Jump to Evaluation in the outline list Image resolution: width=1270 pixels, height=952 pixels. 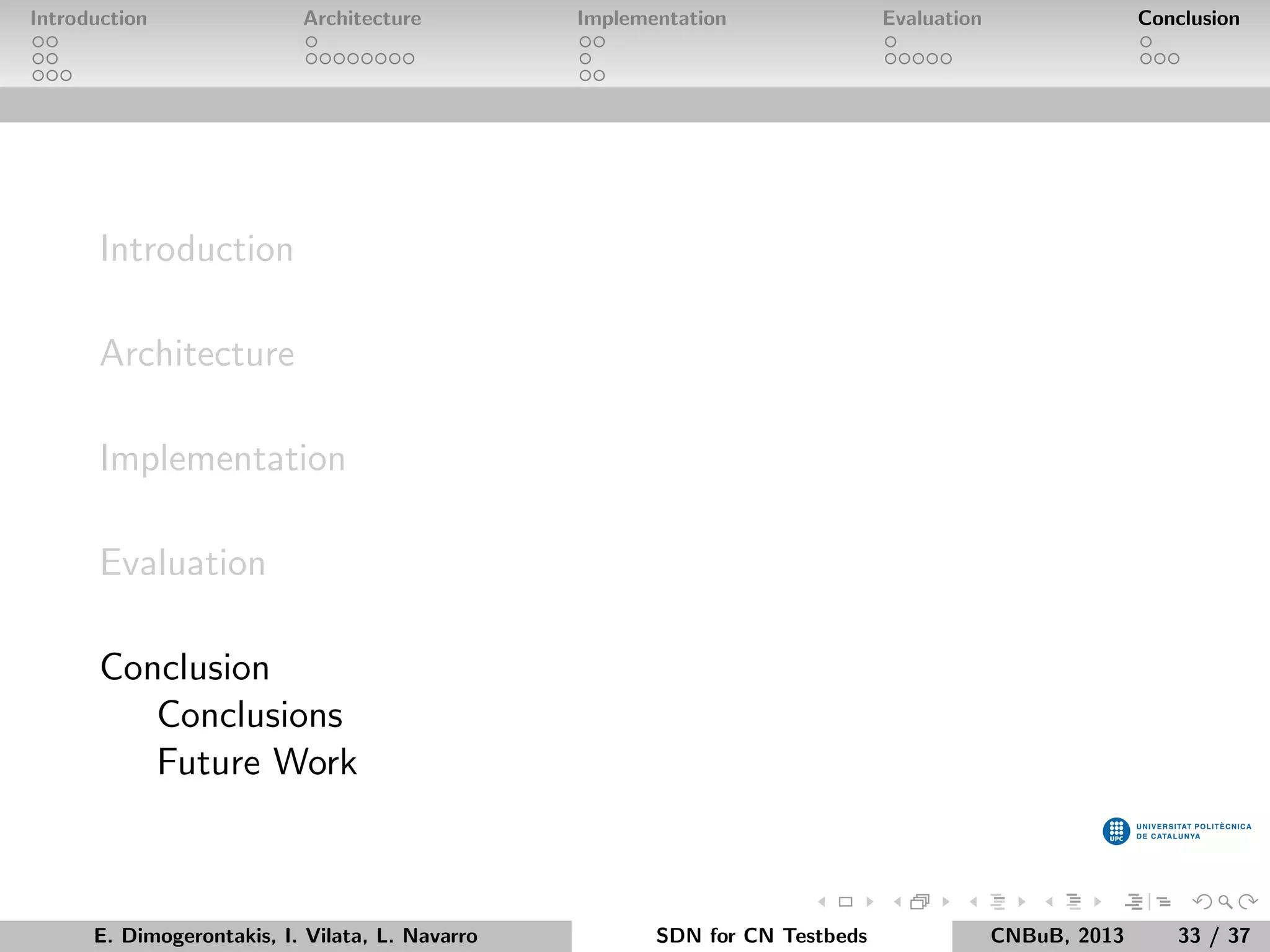point(183,563)
